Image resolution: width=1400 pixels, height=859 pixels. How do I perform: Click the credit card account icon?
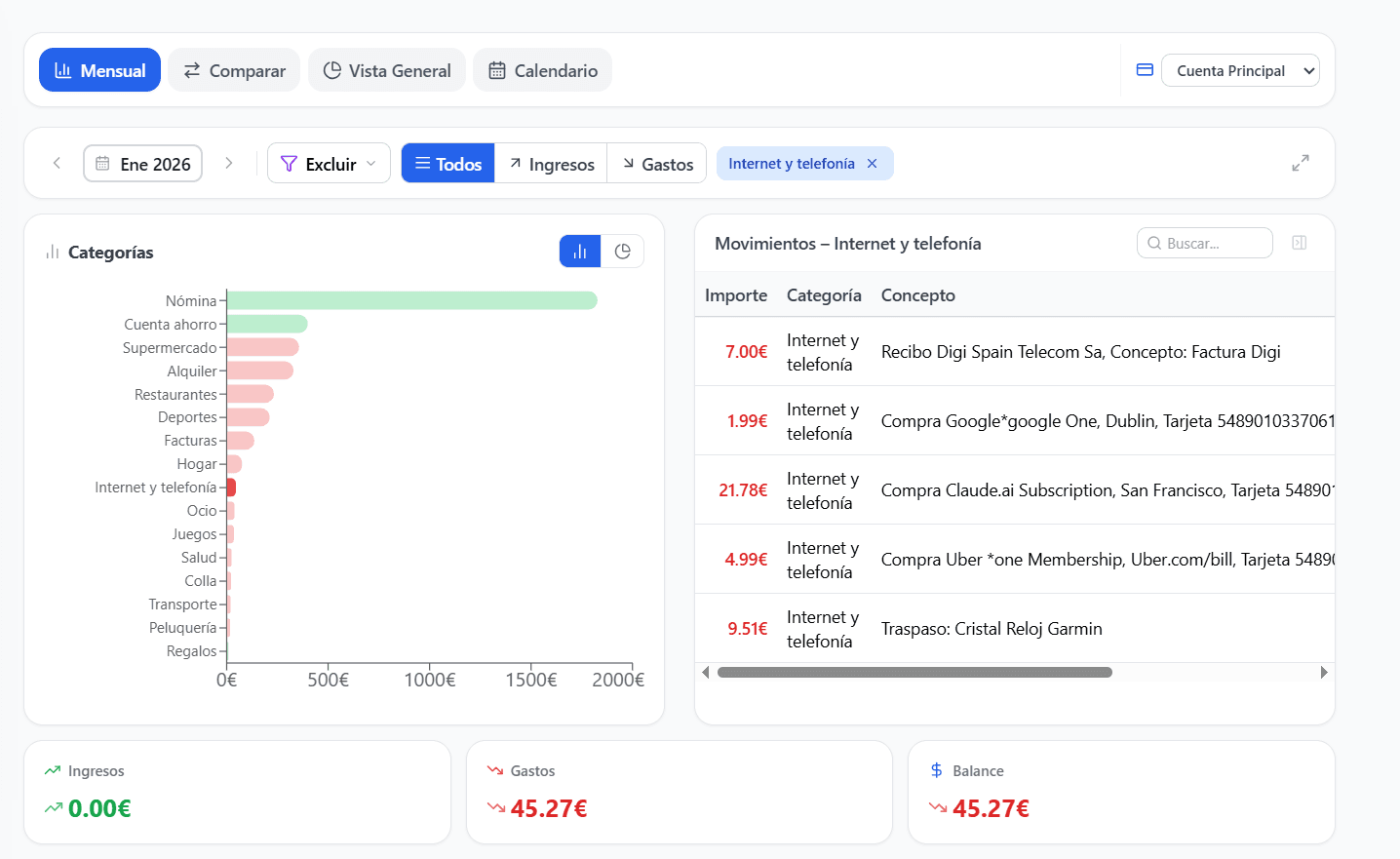click(1146, 70)
